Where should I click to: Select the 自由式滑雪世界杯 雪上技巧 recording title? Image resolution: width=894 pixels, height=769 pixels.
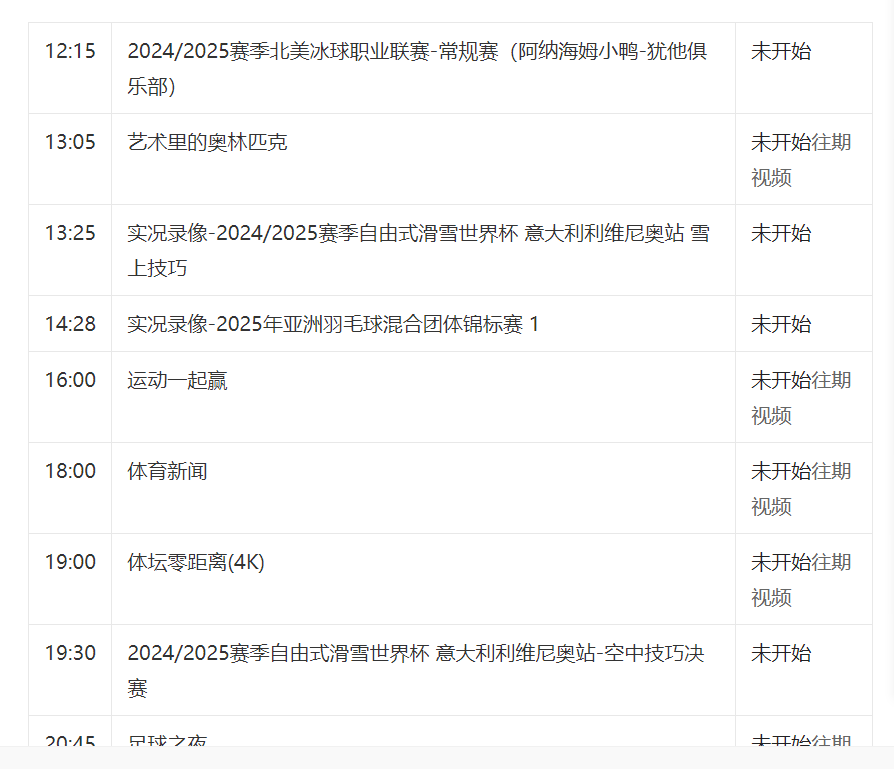pyautogui.click(x=418, y=250)
